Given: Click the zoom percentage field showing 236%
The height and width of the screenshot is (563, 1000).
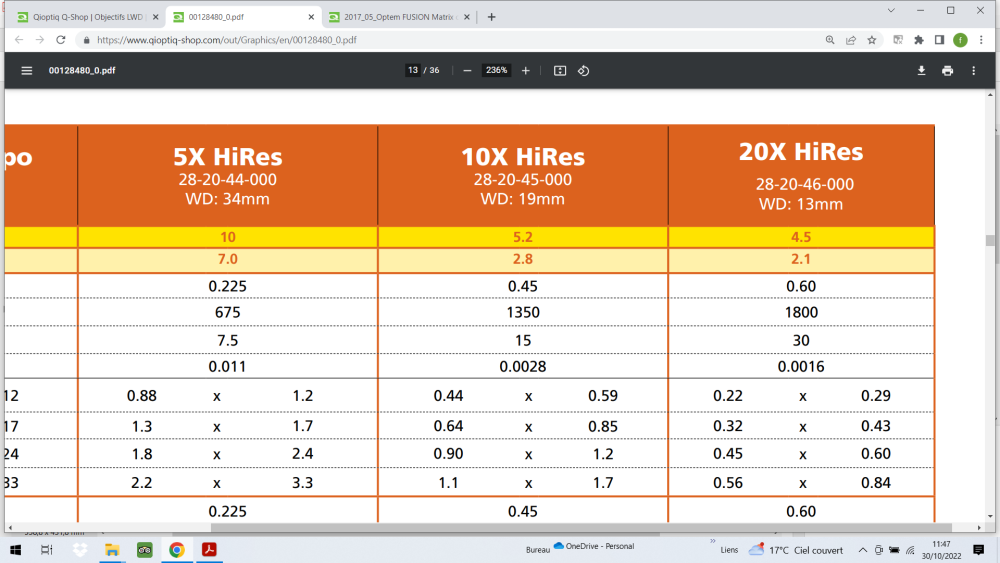Looking at the screenshot, I should click(496, 71).
